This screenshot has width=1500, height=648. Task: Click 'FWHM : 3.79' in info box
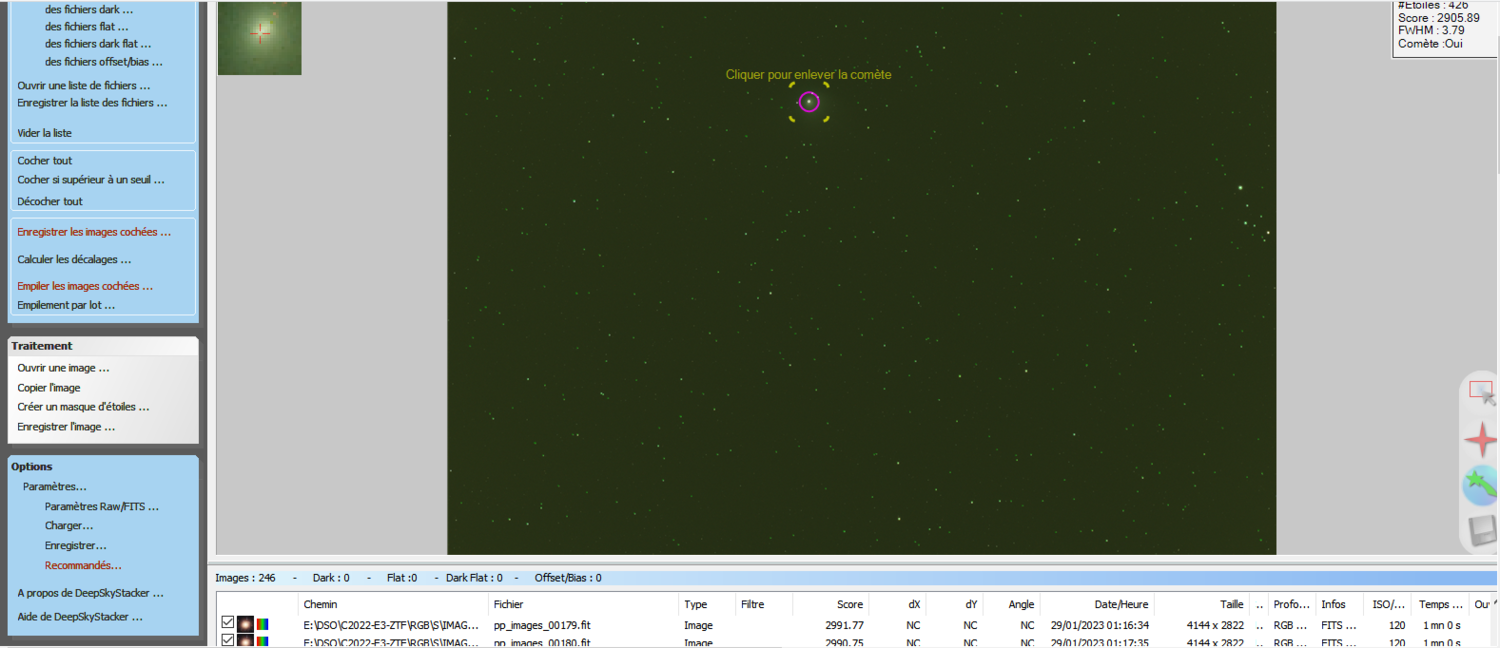point(1431,31)
